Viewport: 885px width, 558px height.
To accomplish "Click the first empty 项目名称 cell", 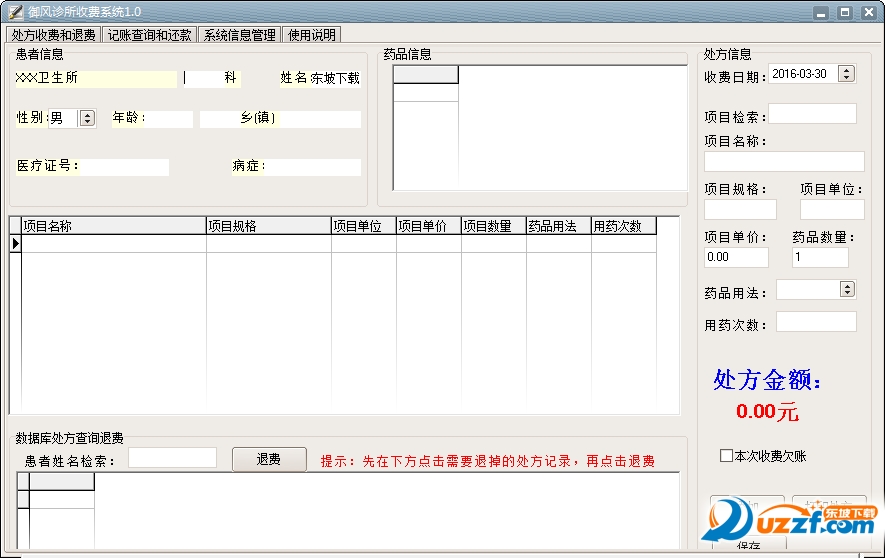I will (114, 244).
